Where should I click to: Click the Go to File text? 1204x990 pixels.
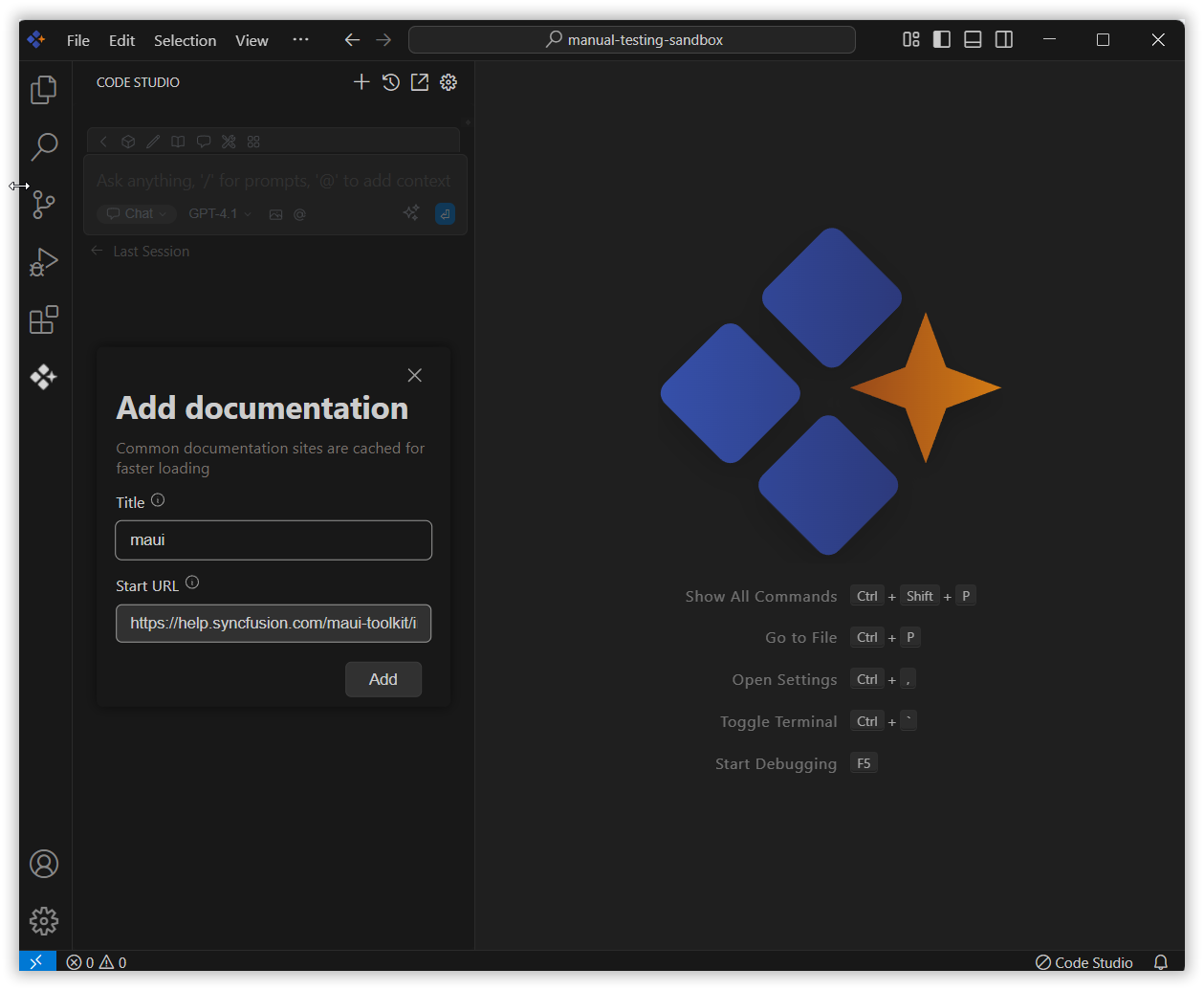[x=801, y=637]
